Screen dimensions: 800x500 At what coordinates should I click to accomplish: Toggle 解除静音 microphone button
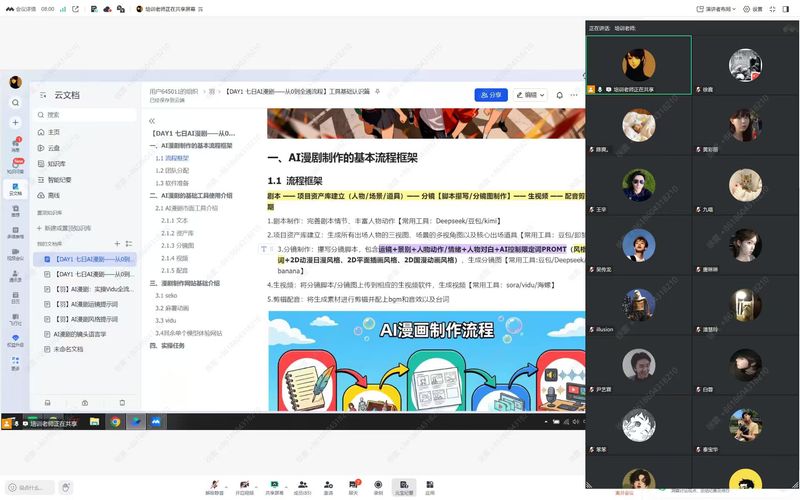pyautogui.click(x=213, y=487)
